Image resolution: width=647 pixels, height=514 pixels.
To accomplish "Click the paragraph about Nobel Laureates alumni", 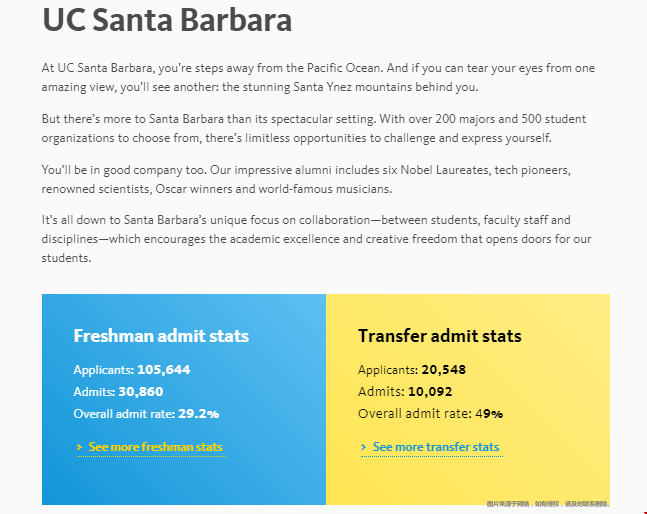I will click(305, 179).
